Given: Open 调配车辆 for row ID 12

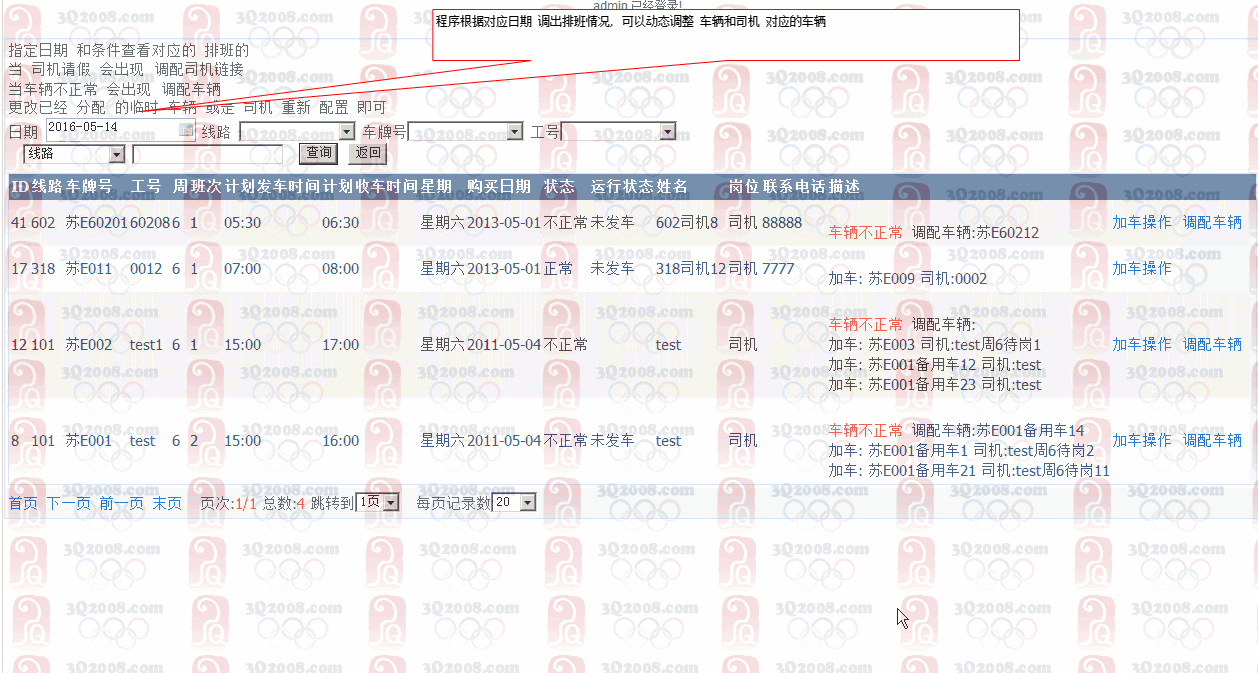Looking at the screenshot, I should click(x=1212, y=344).
